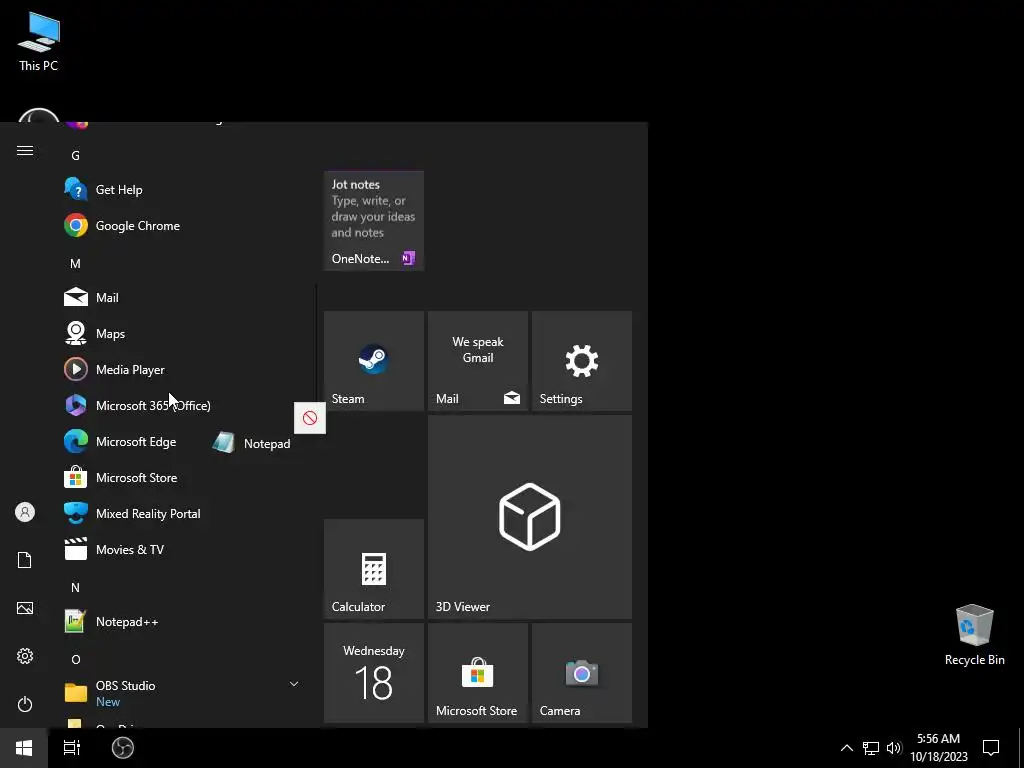Open the Get Help app
Image resolution: width=1024 pixels, height=768 pixels.
click(183, 189)
